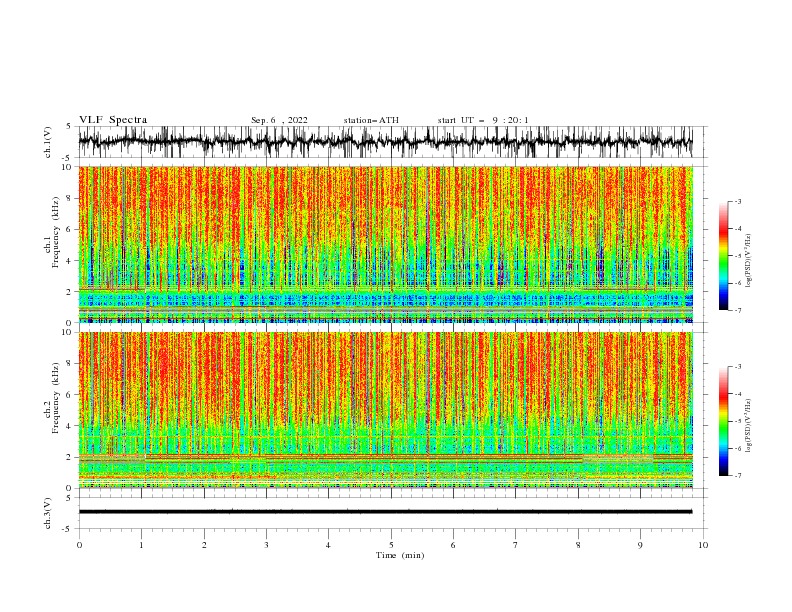Click the "-5" tick on ch.2 color bar
Screen dimensions: 792x612
(x=738, y=421)
